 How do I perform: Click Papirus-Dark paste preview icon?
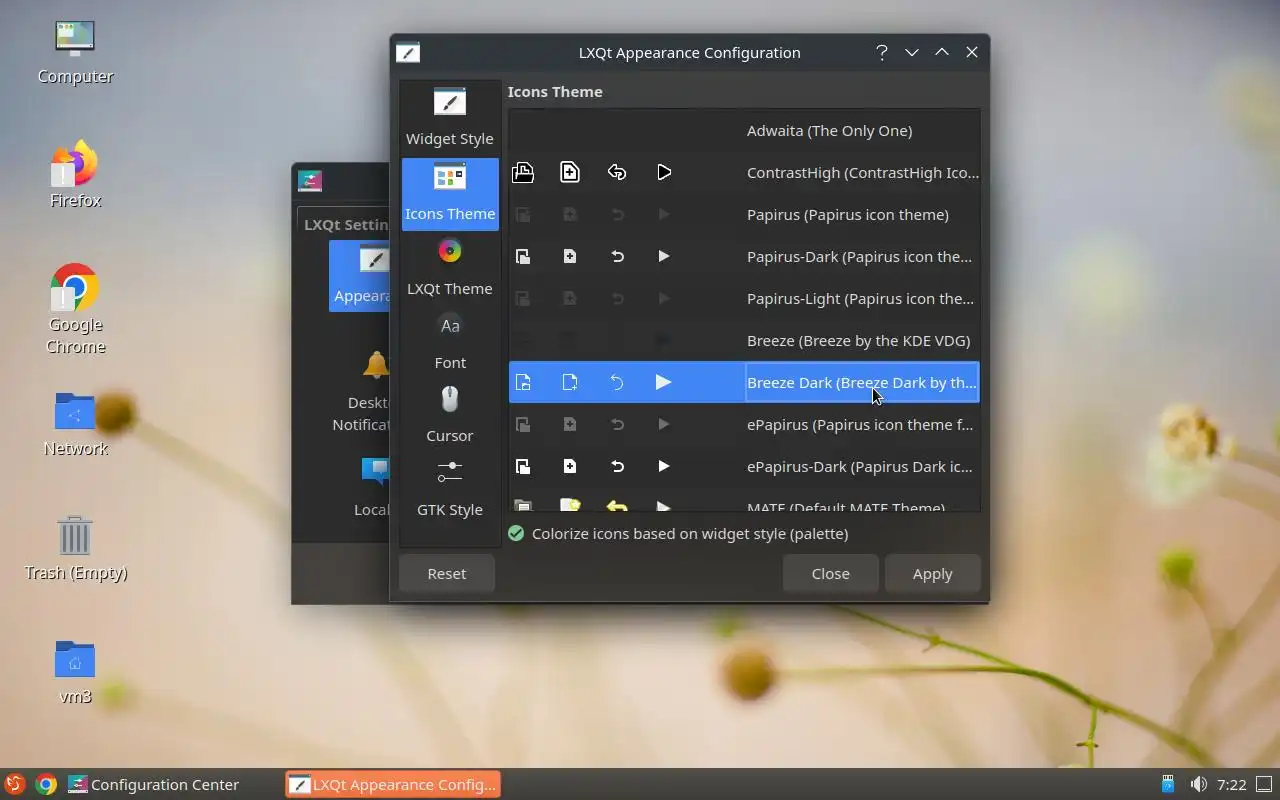[x=522, y=256]
